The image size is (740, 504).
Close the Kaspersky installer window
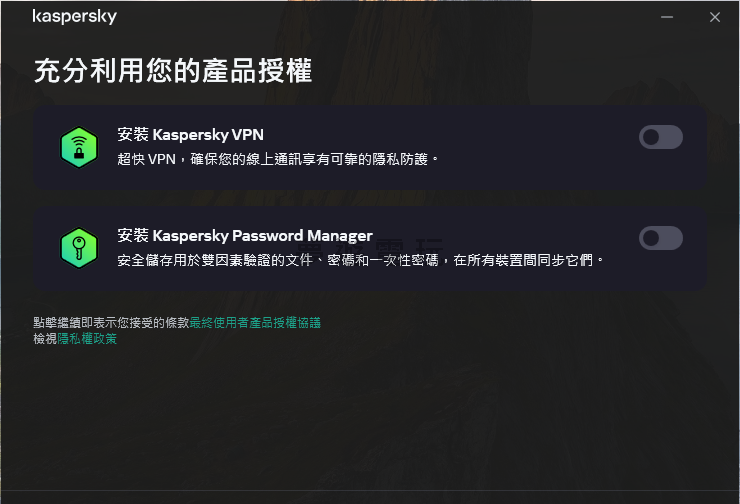click(715, 17)
